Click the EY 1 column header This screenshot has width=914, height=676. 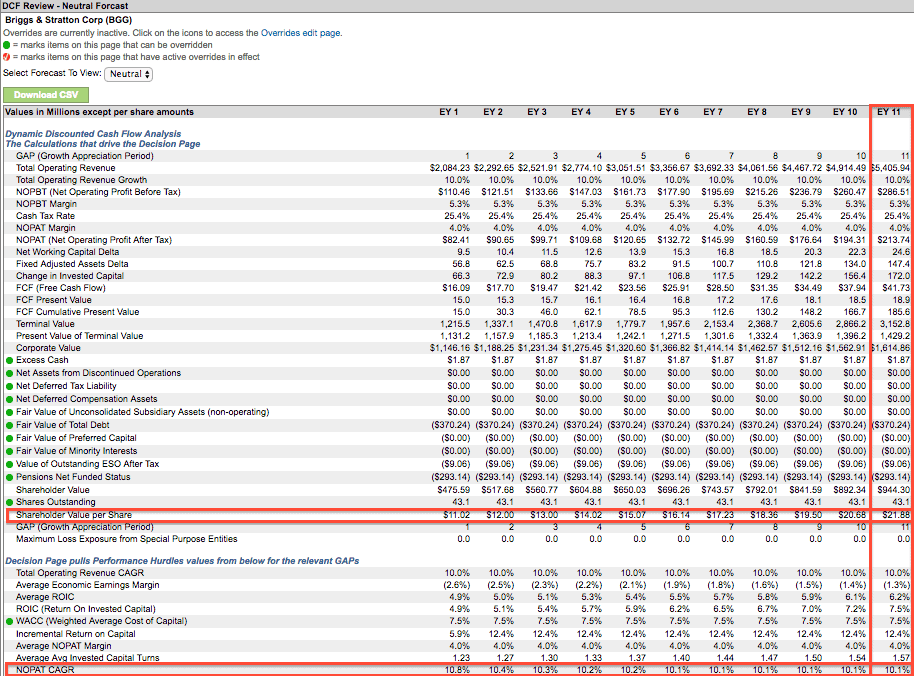tap(449, 112)
